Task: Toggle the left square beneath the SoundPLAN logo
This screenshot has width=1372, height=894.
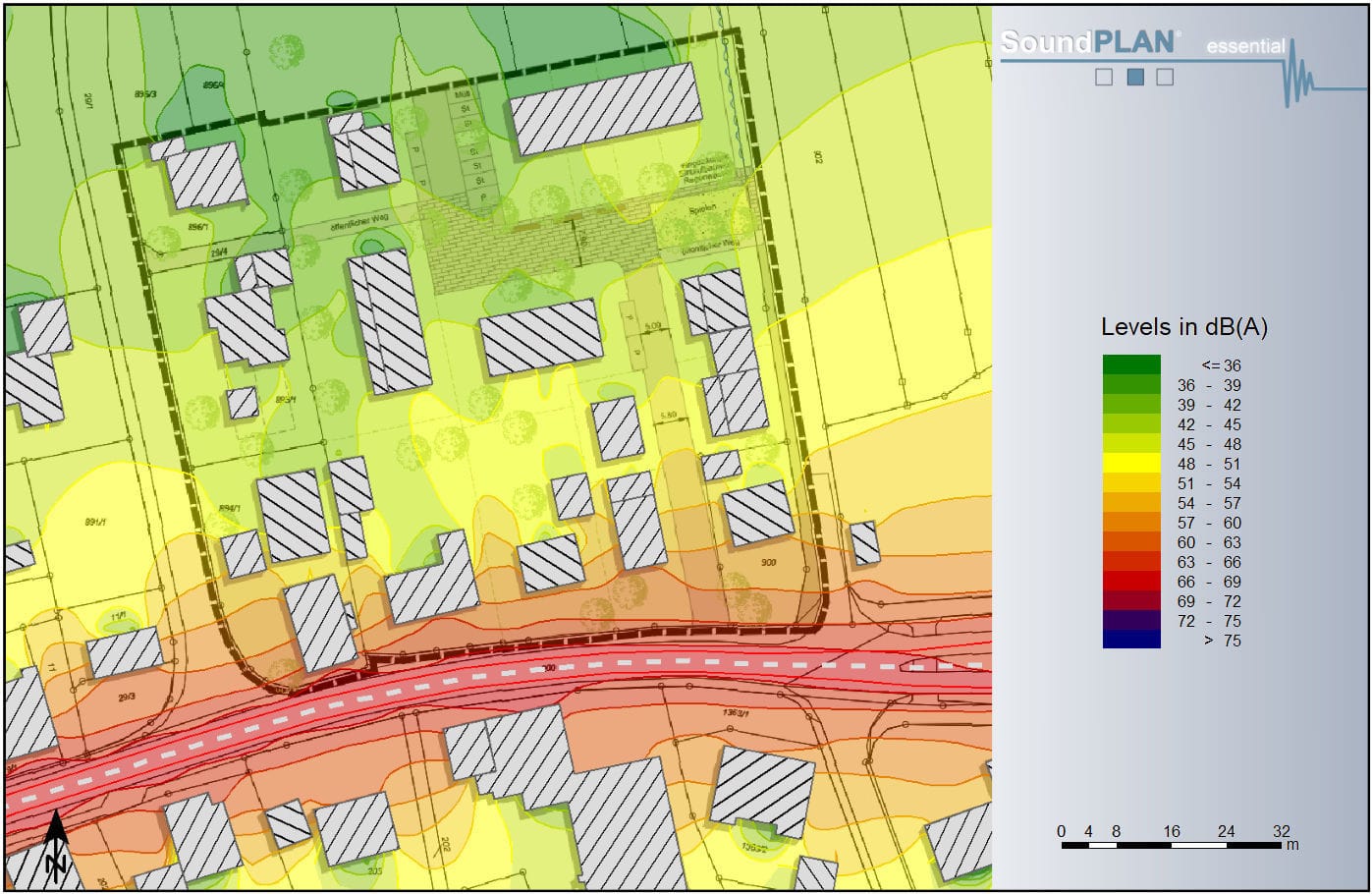Action: (1102, 75)
